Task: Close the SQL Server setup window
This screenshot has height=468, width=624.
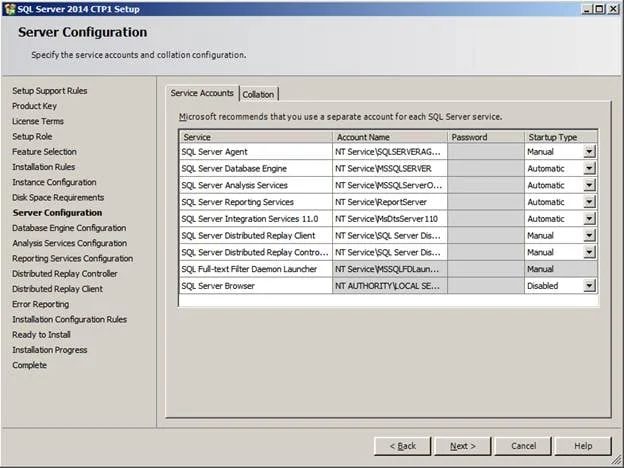Action: (613, 9)
